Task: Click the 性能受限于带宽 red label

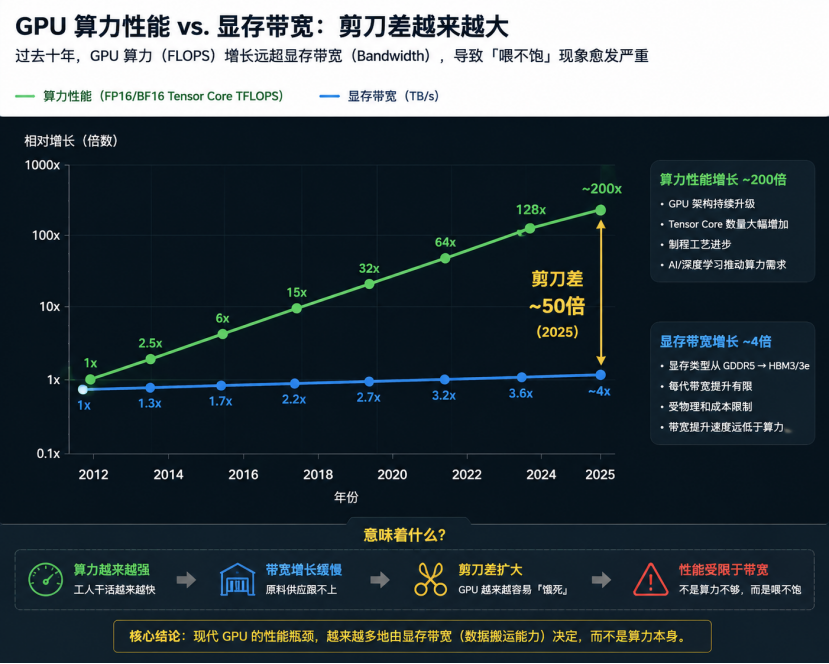Action: tap(723, 569)
